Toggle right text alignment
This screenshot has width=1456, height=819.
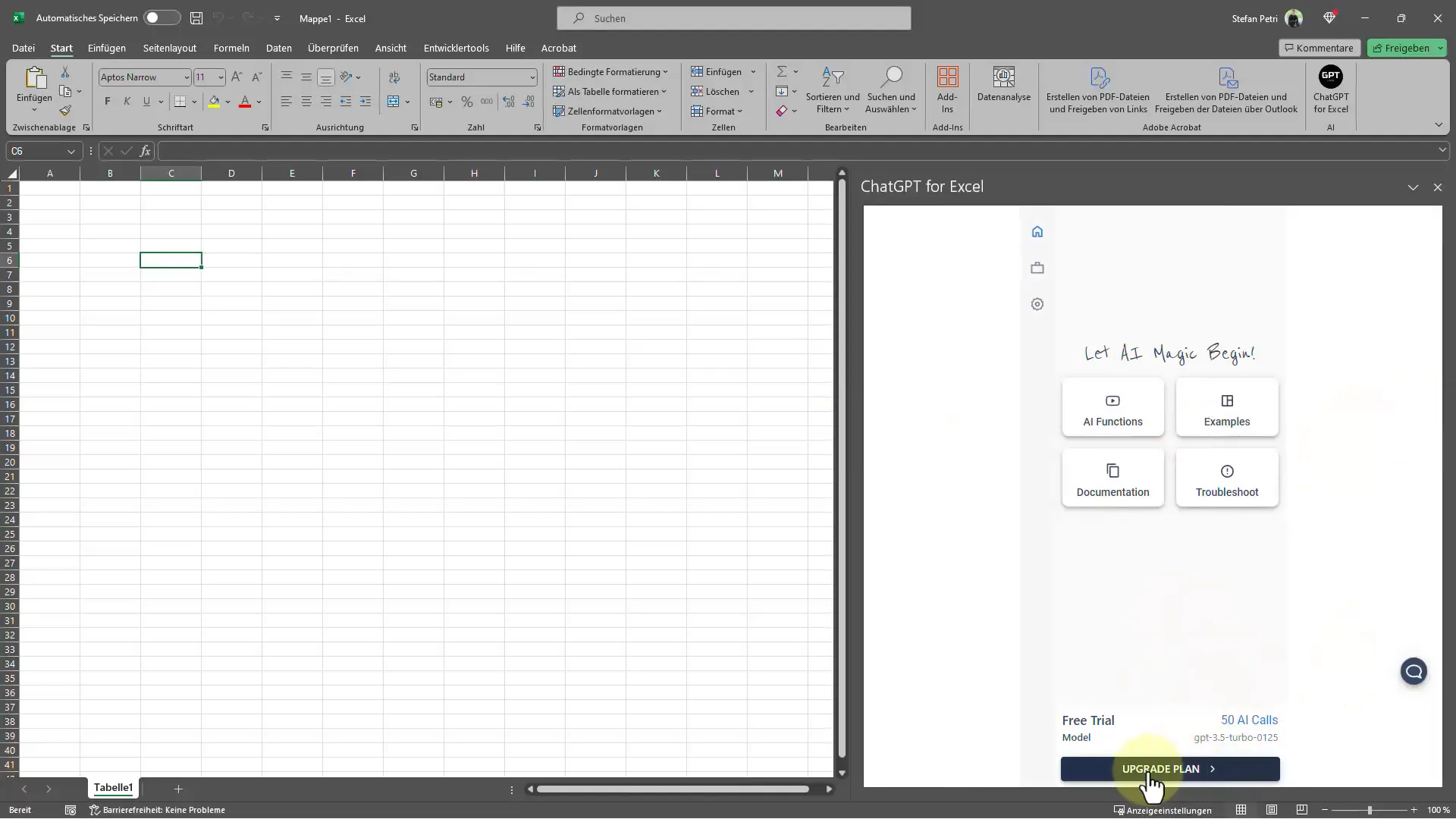click(325, 102)
